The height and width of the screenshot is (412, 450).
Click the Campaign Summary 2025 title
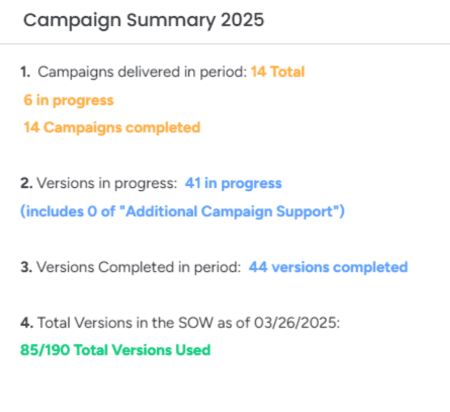coord(143,20)
